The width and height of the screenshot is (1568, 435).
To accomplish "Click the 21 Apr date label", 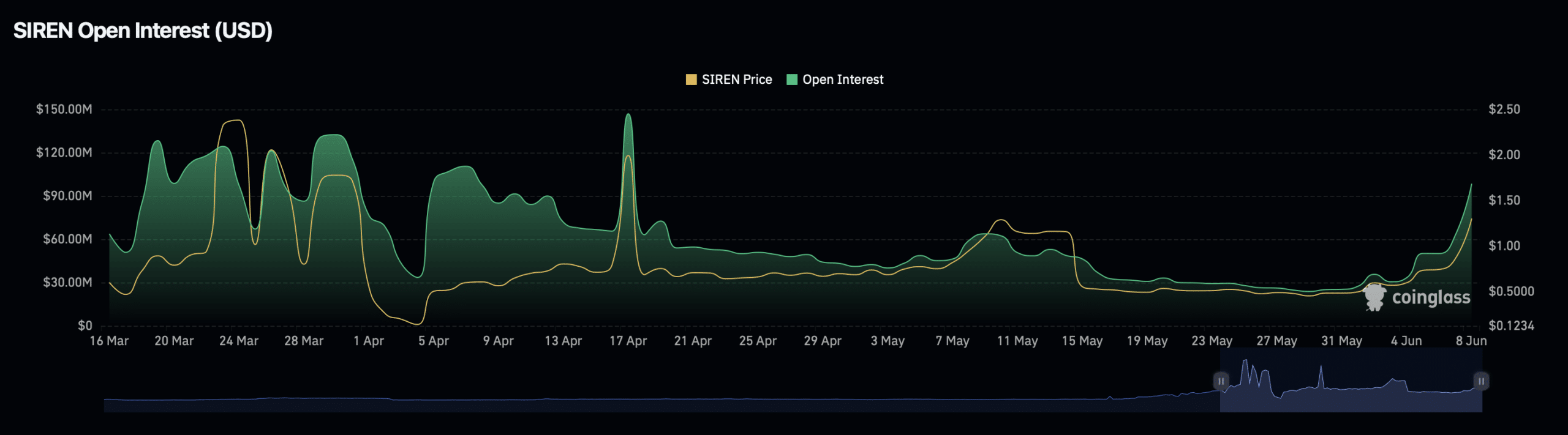I will 693,341.
